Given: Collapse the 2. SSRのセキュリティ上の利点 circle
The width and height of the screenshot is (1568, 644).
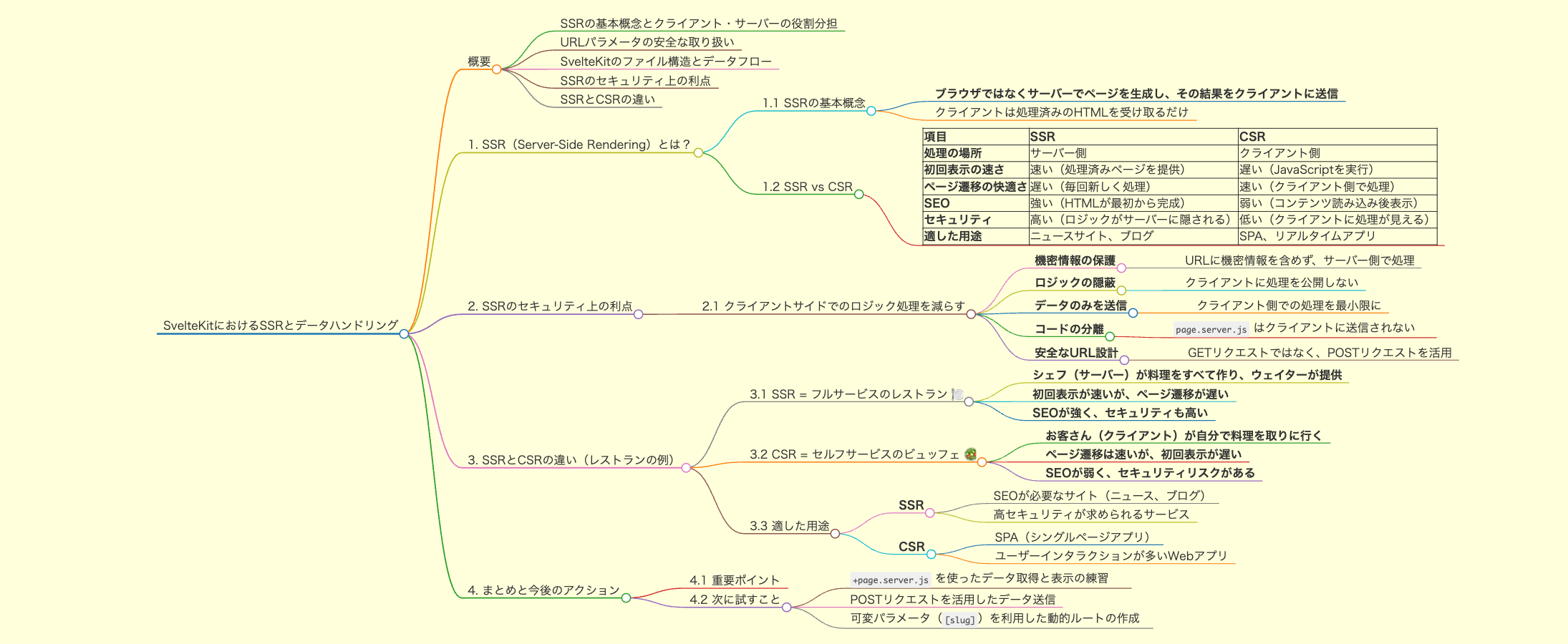Looking at the screenshot, I should tap(638, 314).
